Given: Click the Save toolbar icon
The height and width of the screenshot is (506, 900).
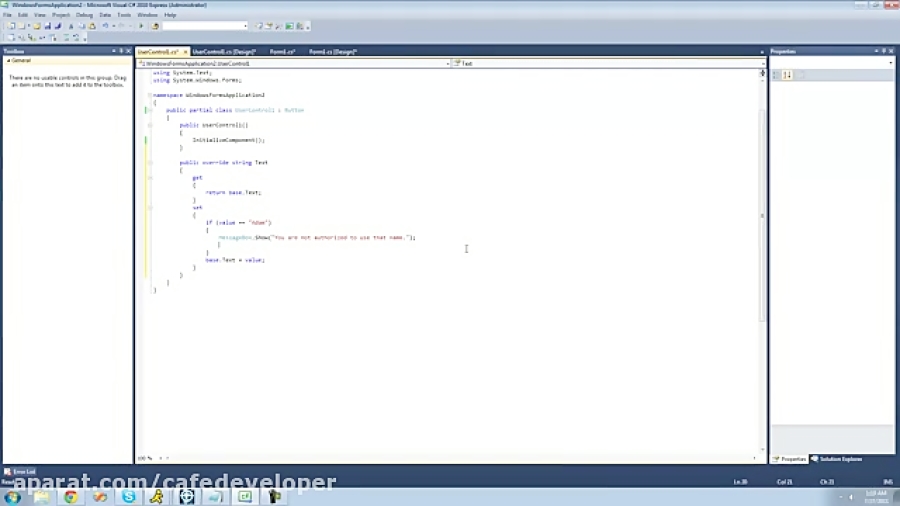Looking at the screenshot, I should pos(48,26).
